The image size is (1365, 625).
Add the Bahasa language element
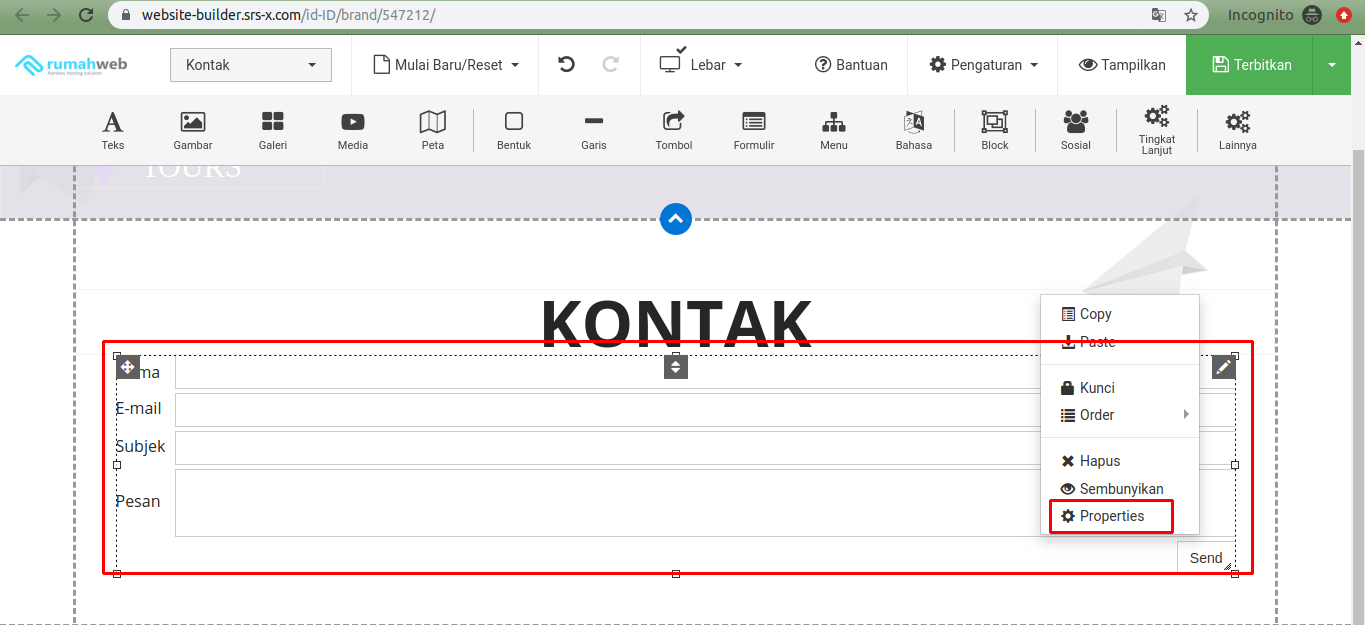914,131
